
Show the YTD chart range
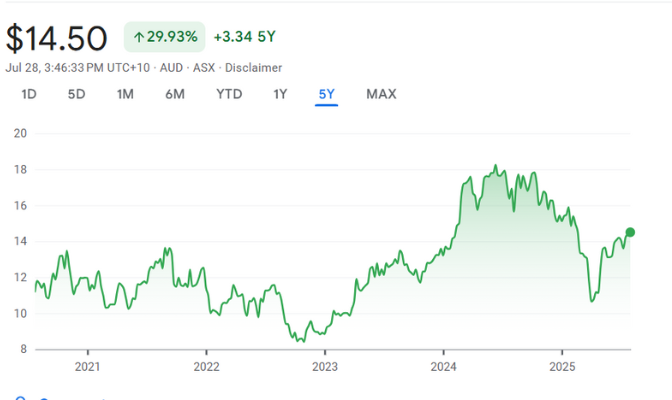tap(229, 94)
